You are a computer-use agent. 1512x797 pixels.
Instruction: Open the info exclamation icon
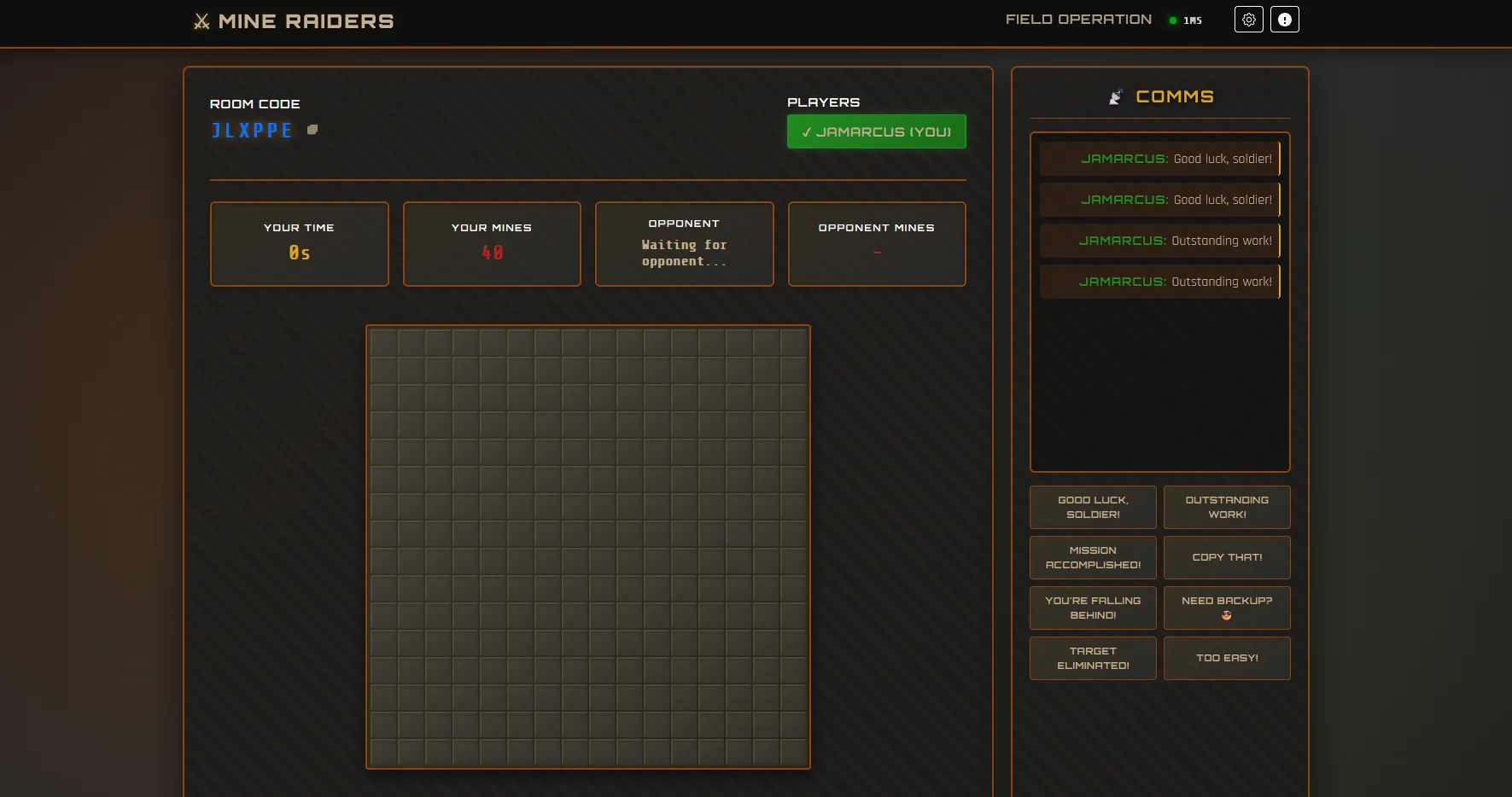click(1285, 20)
